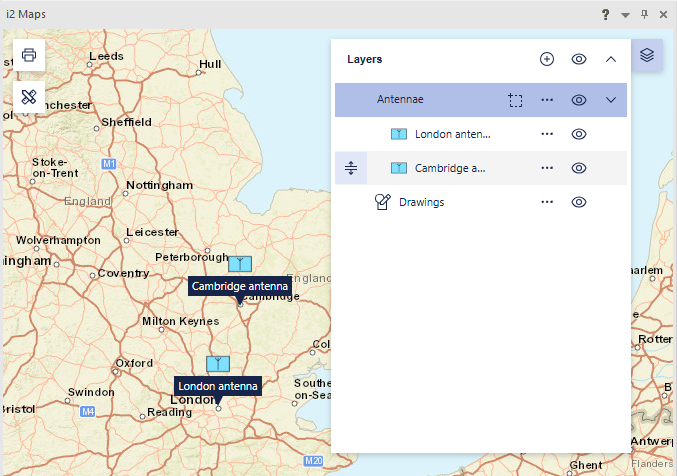
Task: Click the Cambridge antenna map marker icon
Action: 240,264
